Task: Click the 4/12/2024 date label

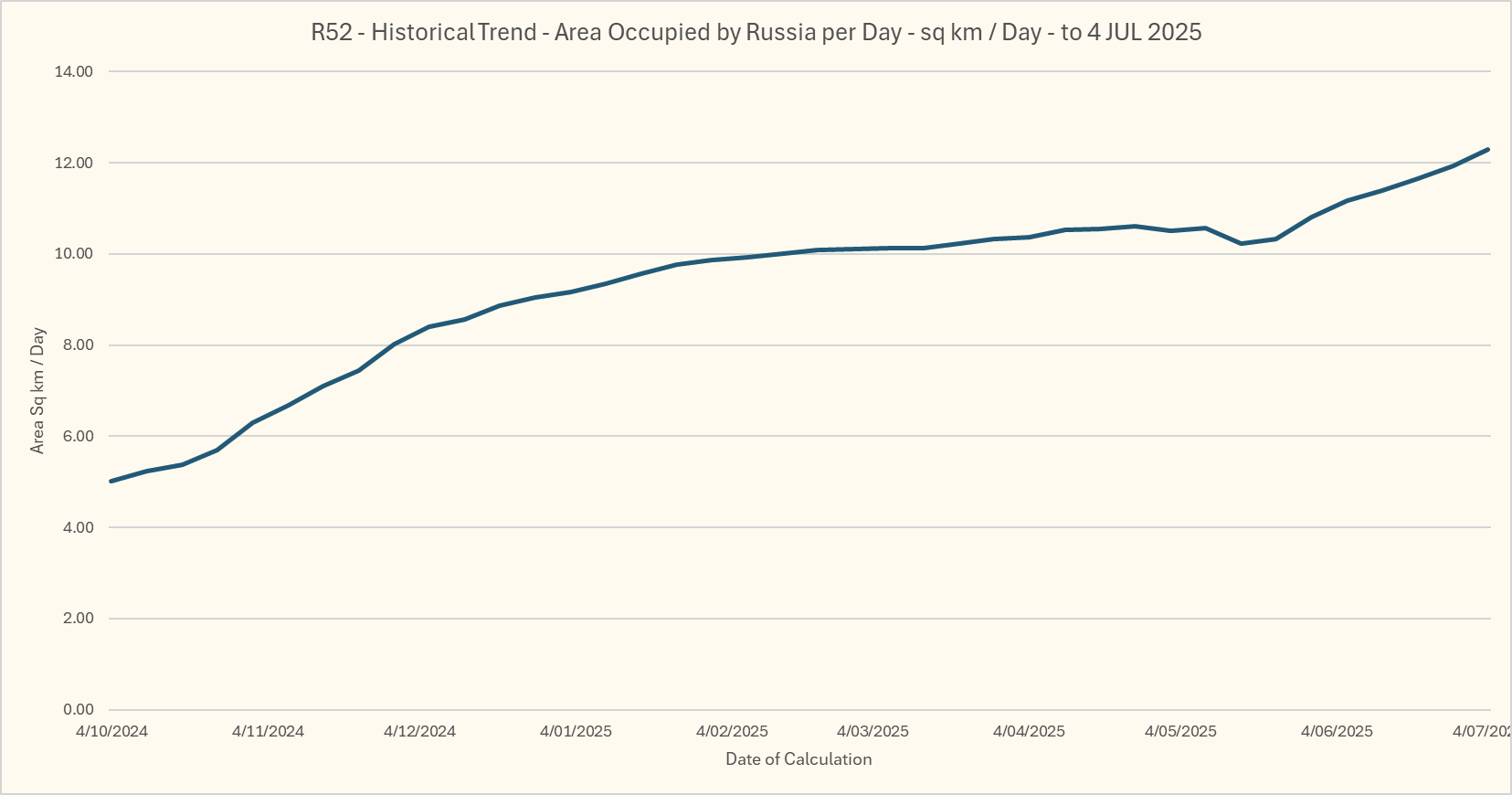Action: coord(419,732)
